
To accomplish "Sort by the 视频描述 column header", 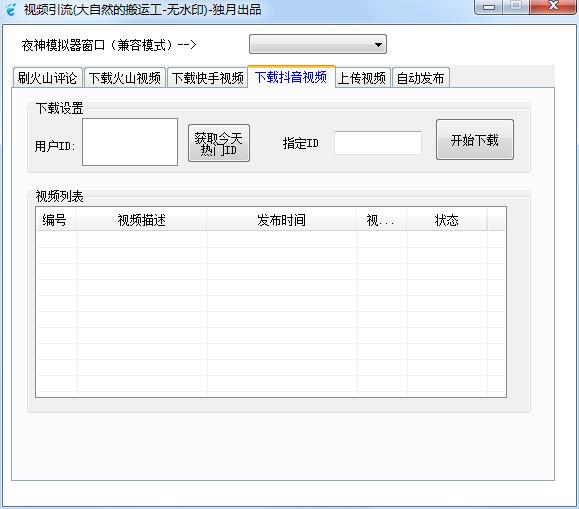I will 142,220.
